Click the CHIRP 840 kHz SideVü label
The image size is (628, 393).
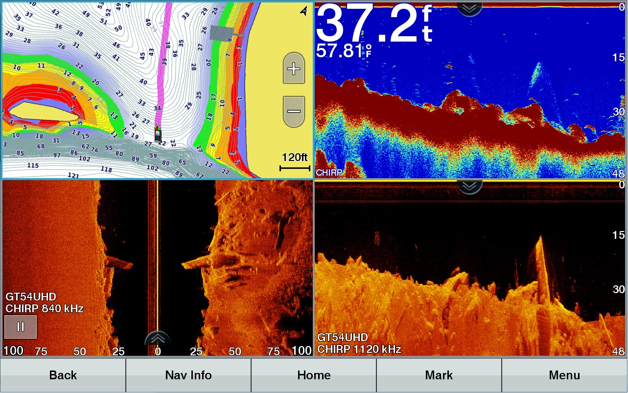(x=44, y=308)
